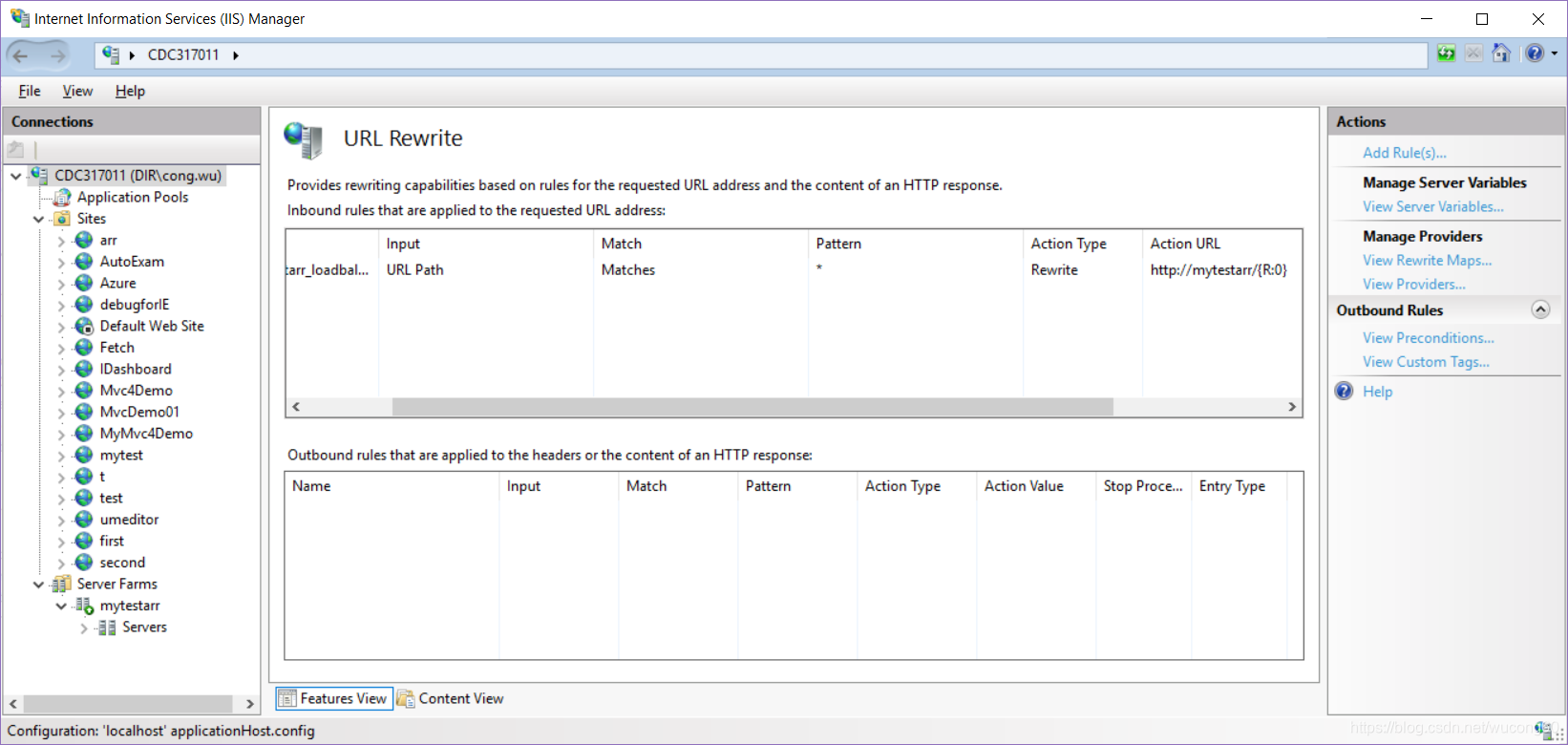Click the globe icon of the MvcDemo01 site

tap(85, 413)
